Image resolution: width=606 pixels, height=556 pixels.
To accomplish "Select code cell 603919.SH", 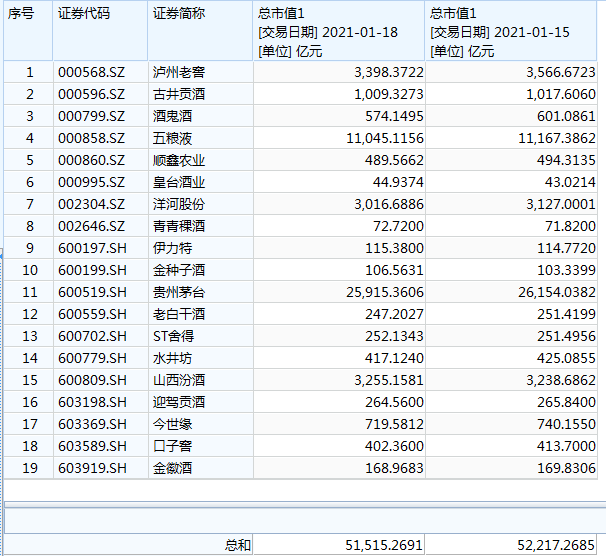I will [100, 469].
